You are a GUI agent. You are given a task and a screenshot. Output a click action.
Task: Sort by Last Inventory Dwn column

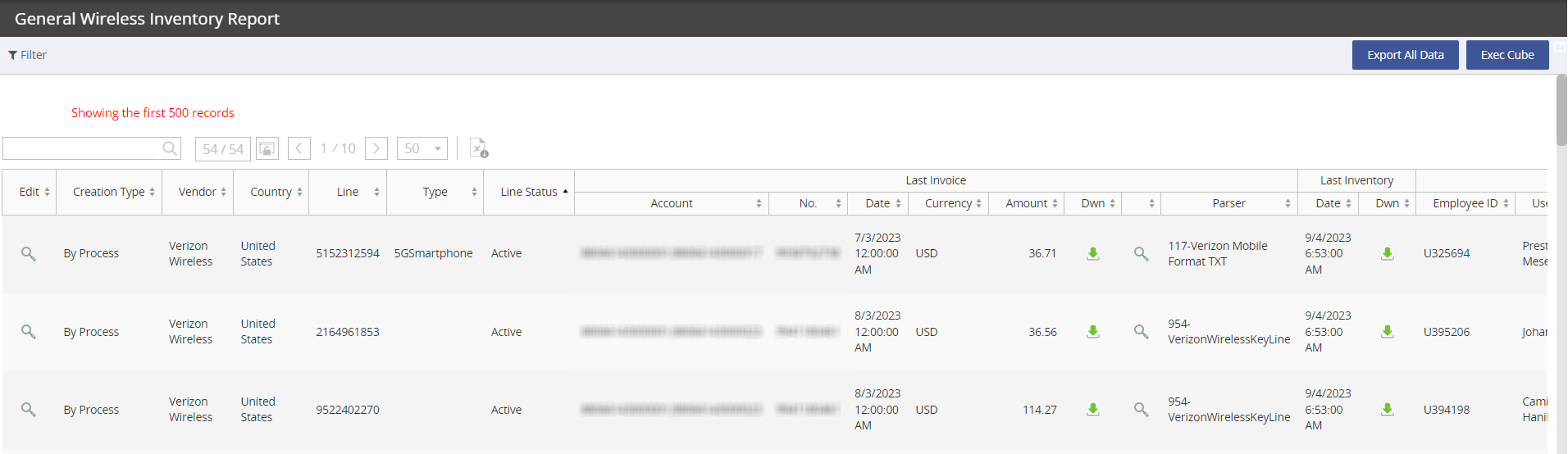click(x=1388, y=203)
